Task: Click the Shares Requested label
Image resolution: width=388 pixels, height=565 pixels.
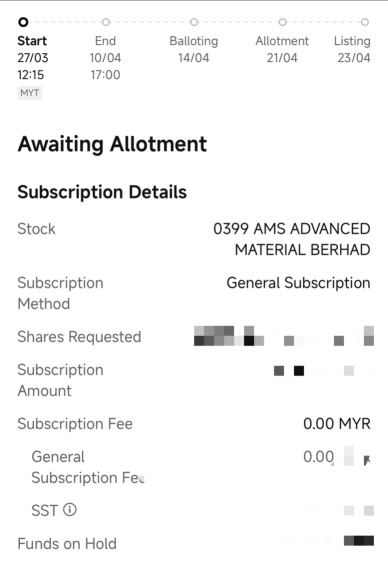Action: coord(79,337)
